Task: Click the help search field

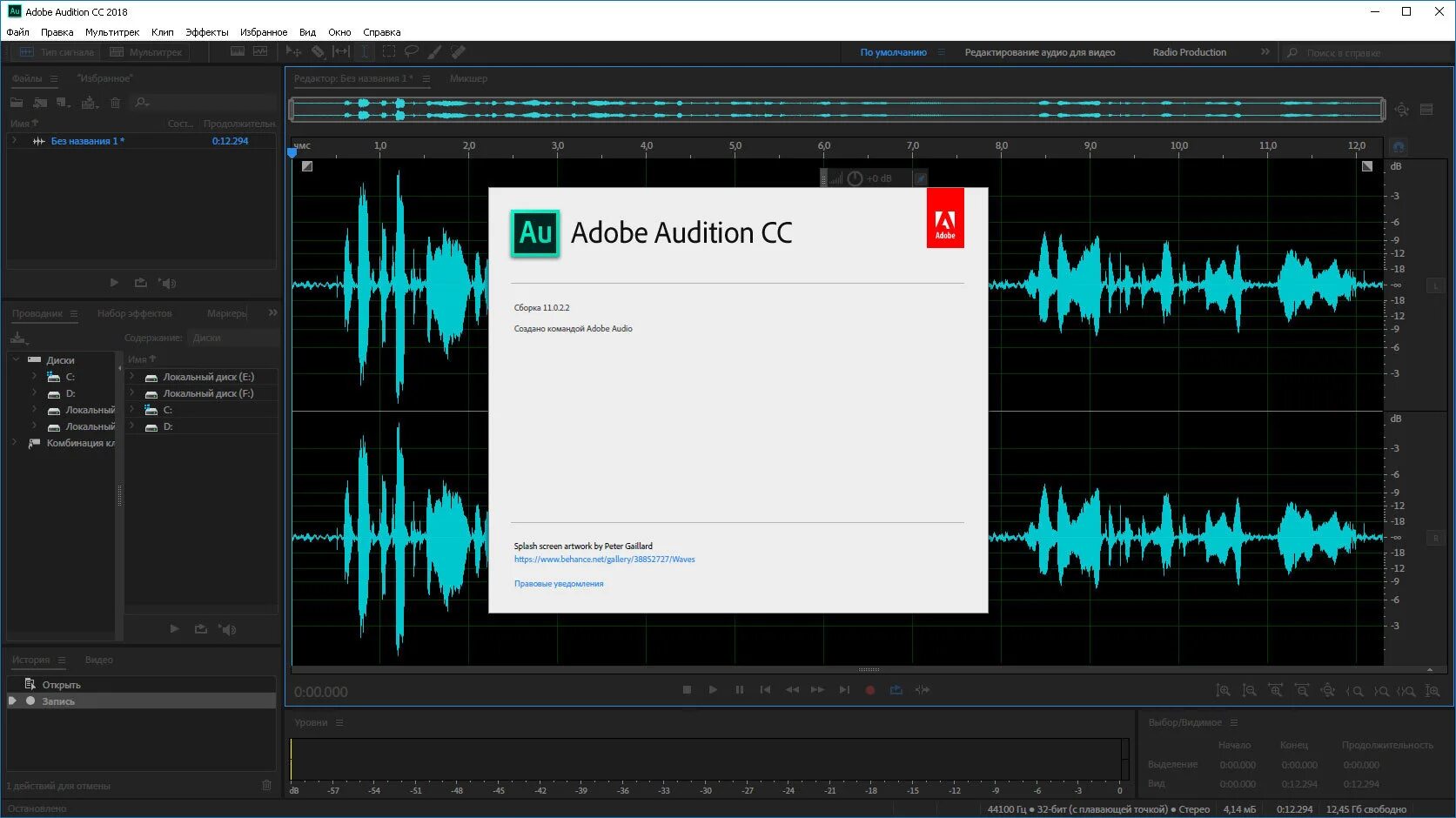Action: [1365, 53]
